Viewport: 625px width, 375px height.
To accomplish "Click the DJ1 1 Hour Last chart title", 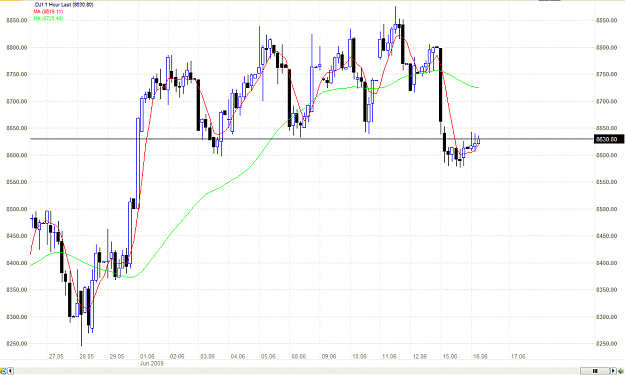I will pyautogui.click(x=64, y=5).
